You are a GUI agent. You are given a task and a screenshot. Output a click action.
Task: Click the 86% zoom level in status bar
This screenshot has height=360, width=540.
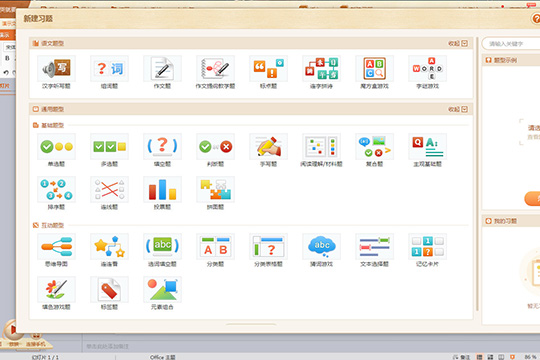(530, 357)
